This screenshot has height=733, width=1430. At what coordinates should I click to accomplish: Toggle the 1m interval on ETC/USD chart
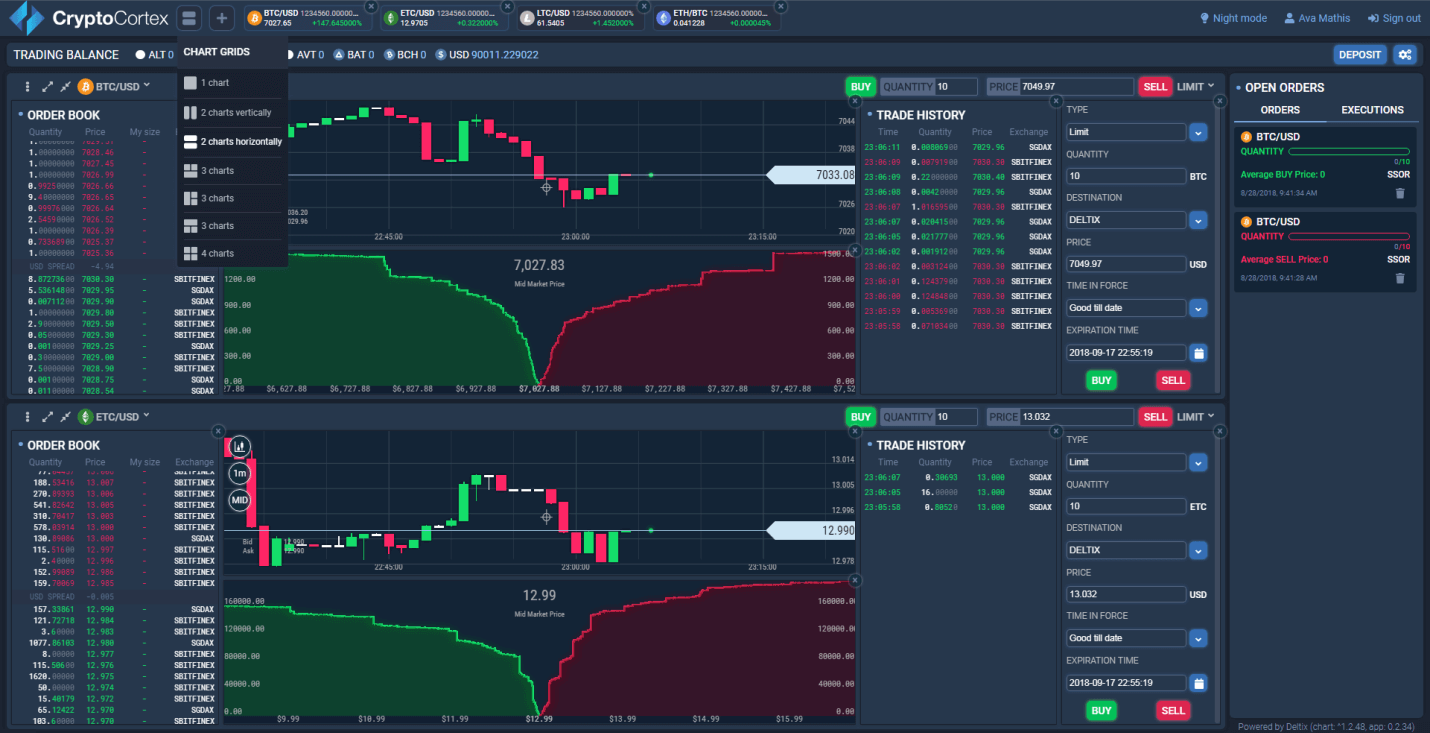[240, 473]
